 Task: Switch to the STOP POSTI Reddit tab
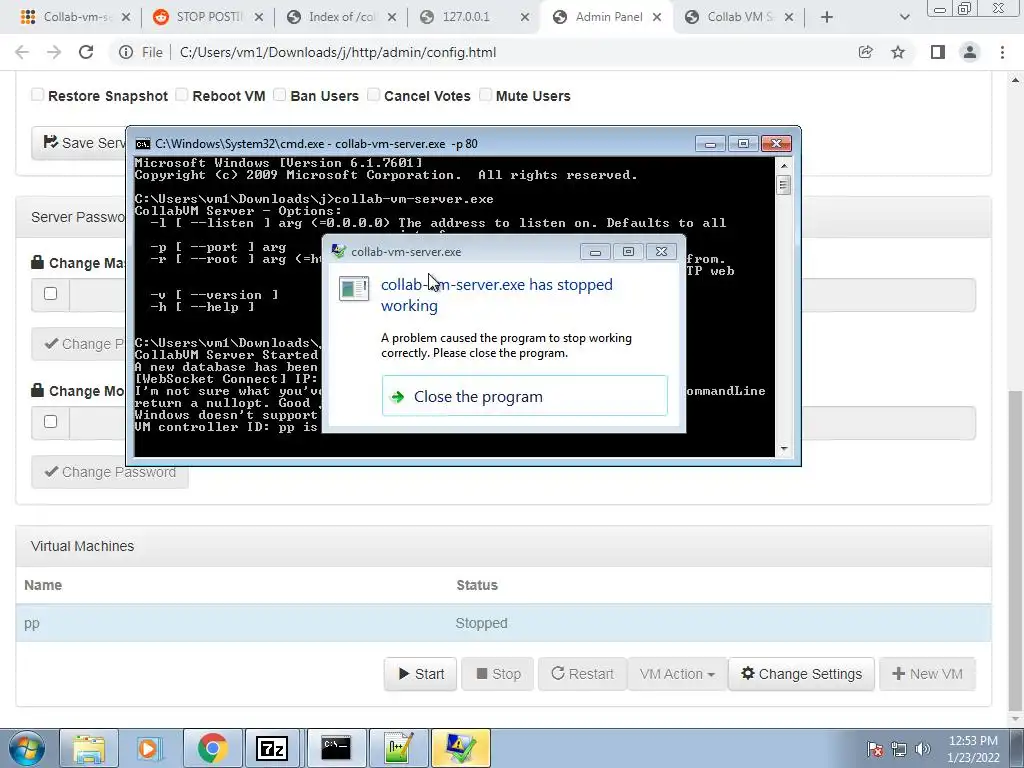pos(206,17)
